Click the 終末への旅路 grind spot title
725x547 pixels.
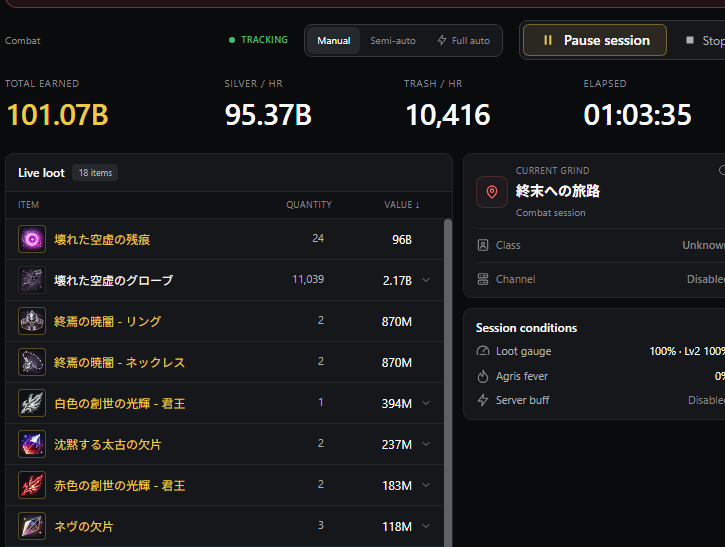pyautogui.click(x=558, y=191)
